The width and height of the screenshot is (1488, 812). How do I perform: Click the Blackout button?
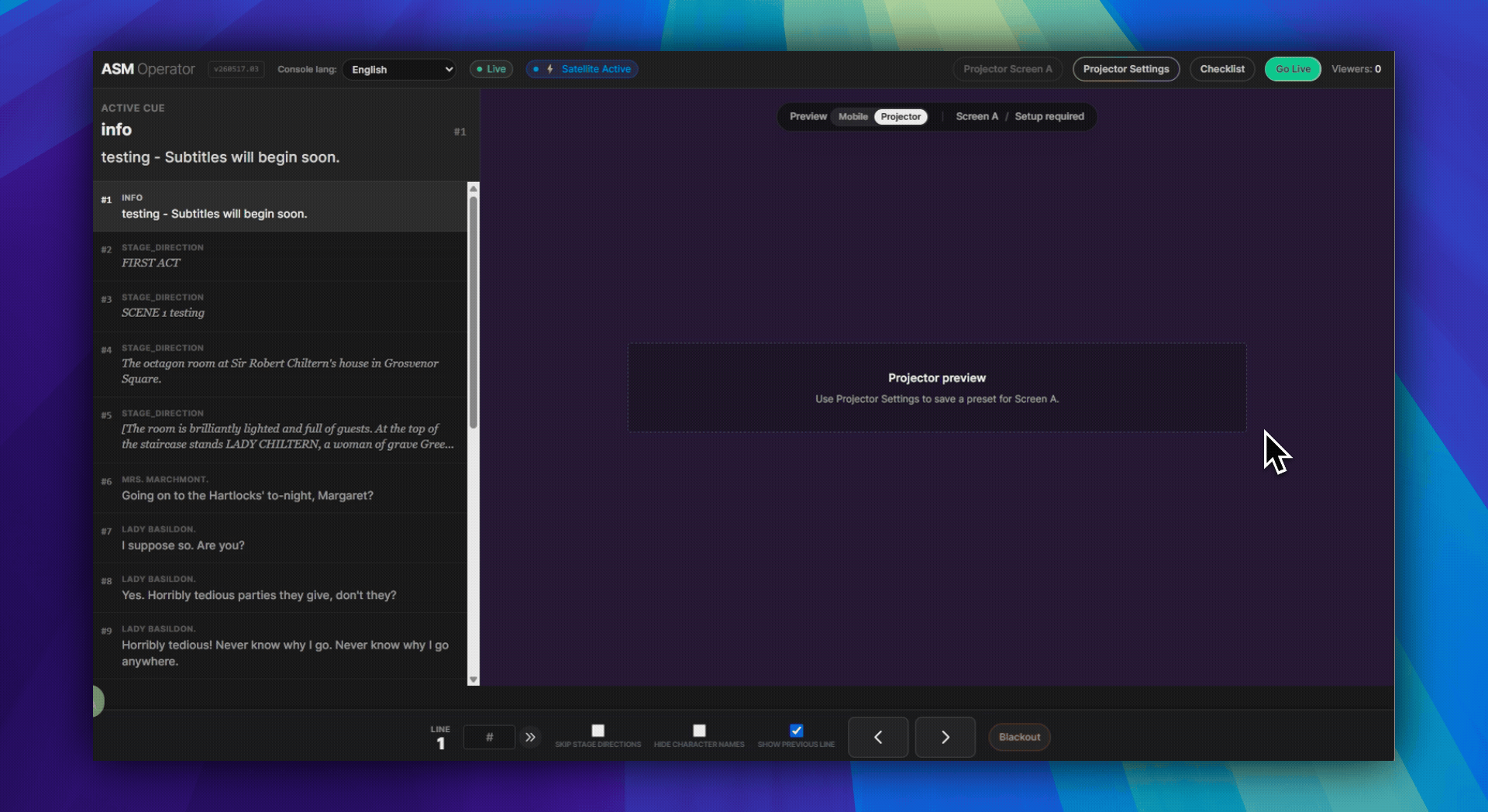pyautogui.click(x=1019, y=737)
